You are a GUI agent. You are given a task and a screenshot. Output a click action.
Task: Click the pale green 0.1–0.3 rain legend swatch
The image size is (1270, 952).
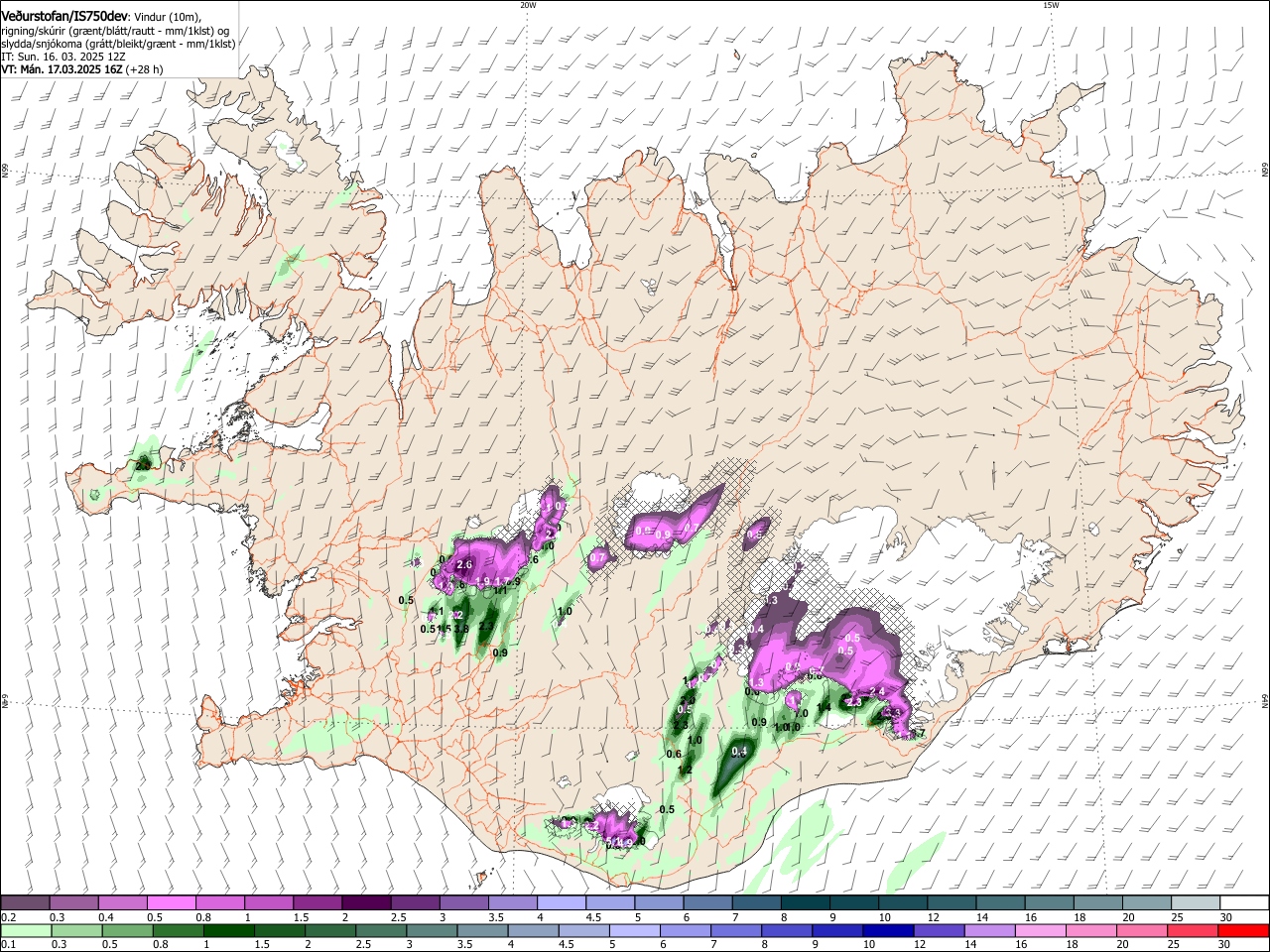coord(26,930)
